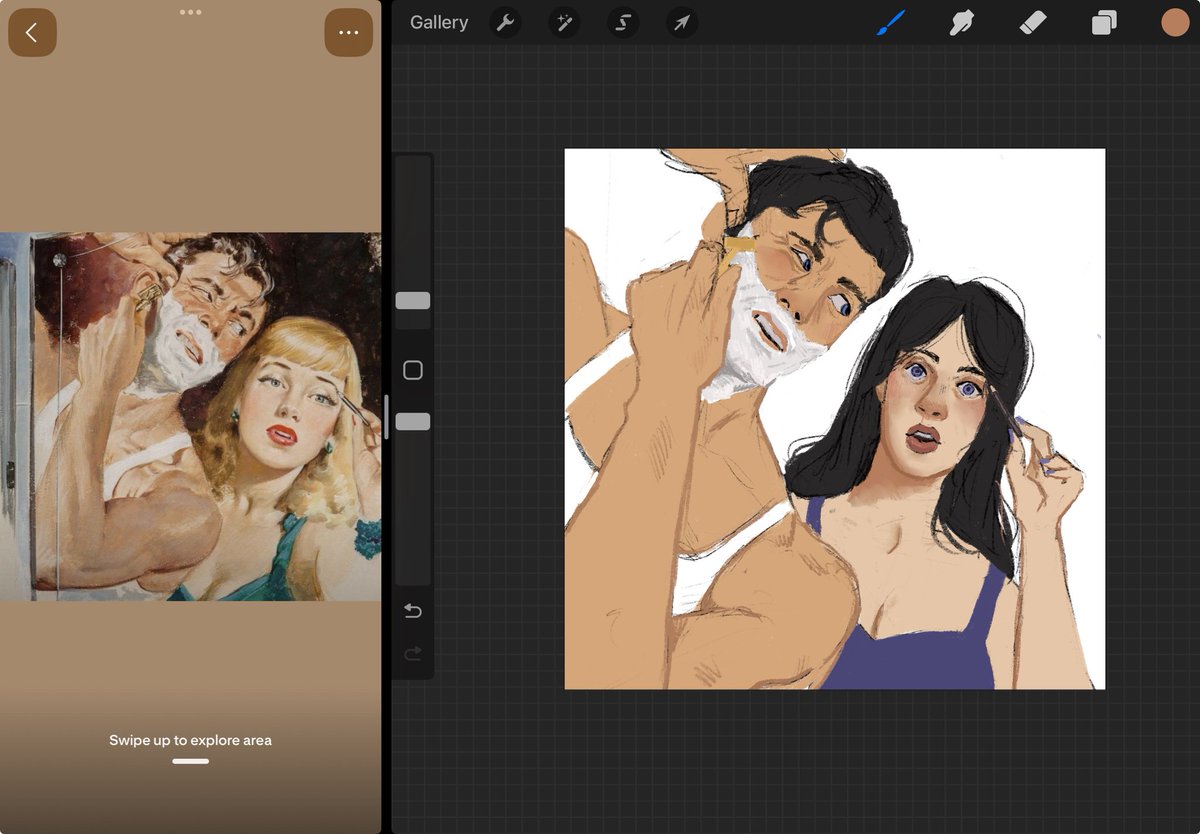
Task: Open the Adjustments magic wand menu
Action: pos(564,23)
